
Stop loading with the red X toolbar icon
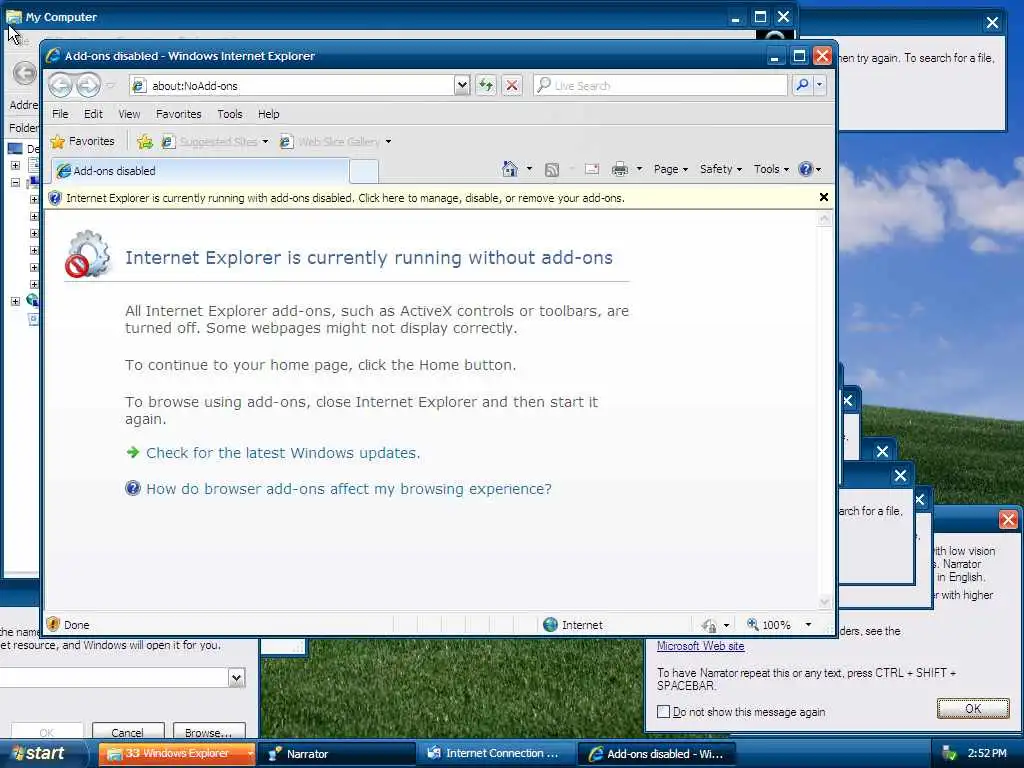click(512, 85)
